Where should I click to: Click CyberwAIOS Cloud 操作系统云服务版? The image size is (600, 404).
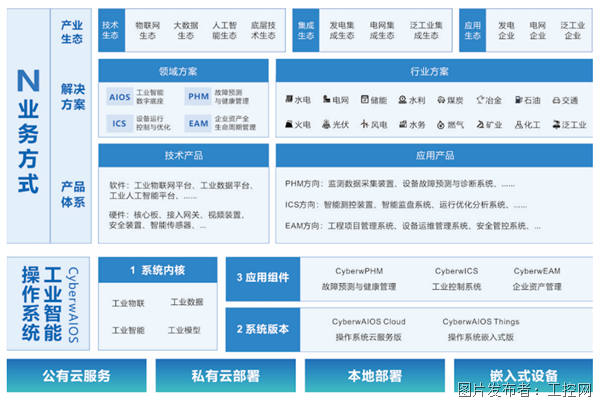pyautogui.click(x=368, y=329)
